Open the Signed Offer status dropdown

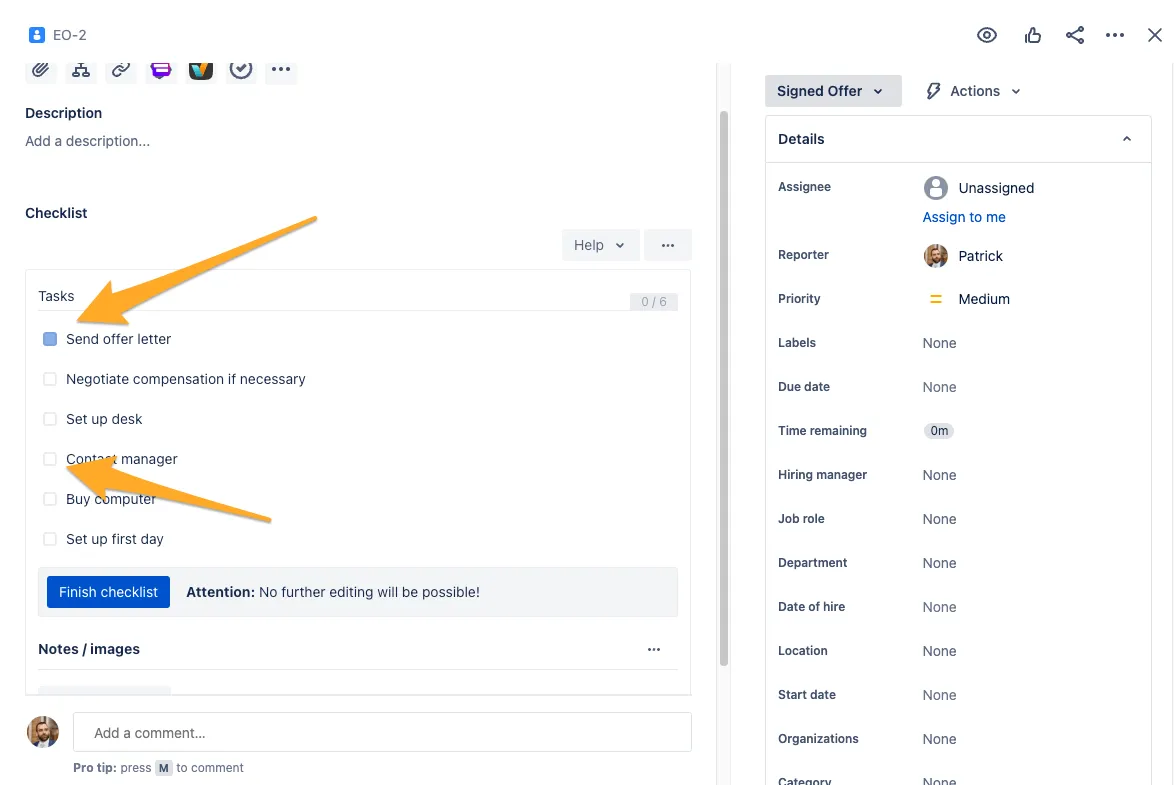[832, 91]
